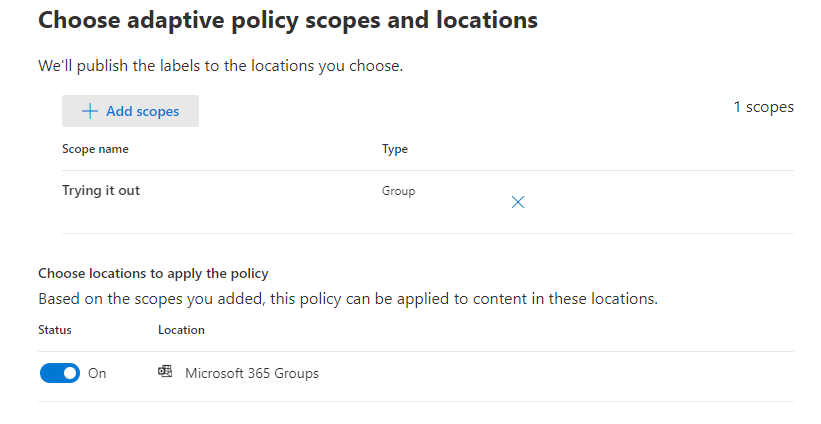
Task: Click the Add scopes button label
Action: coord(142,111)
